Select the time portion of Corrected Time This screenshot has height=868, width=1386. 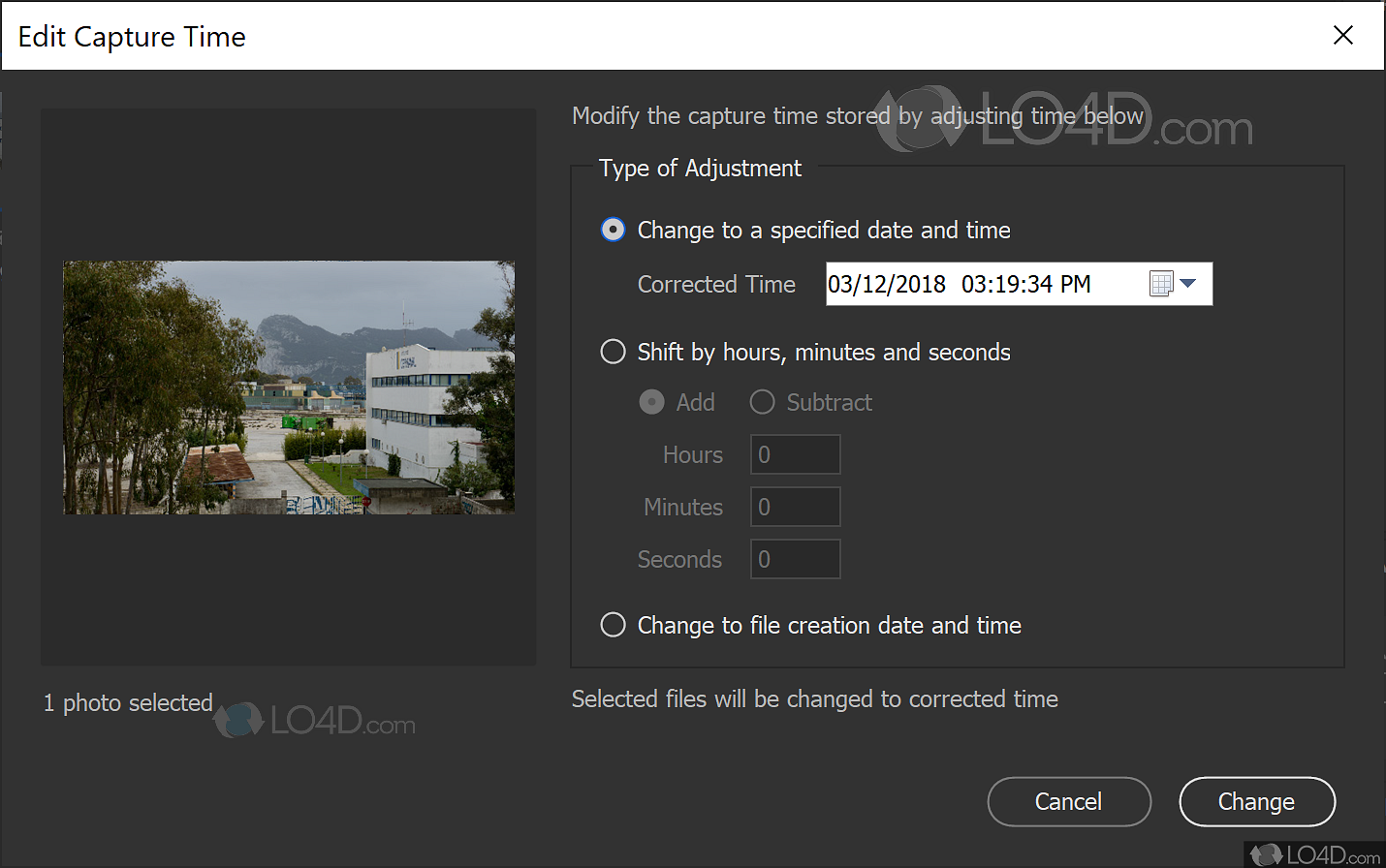(1025, 283)
